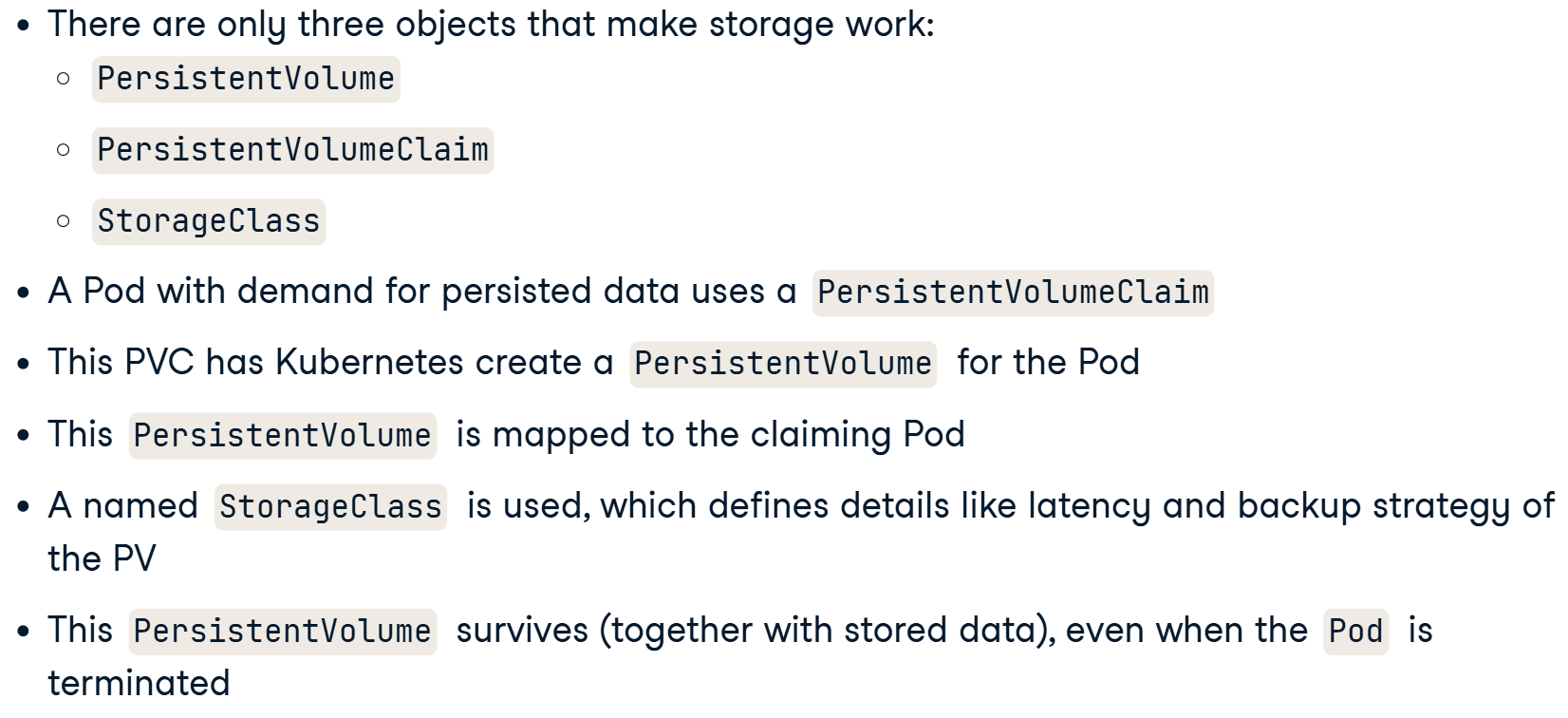Click the text 'There are only three objects'

(282, 25)
